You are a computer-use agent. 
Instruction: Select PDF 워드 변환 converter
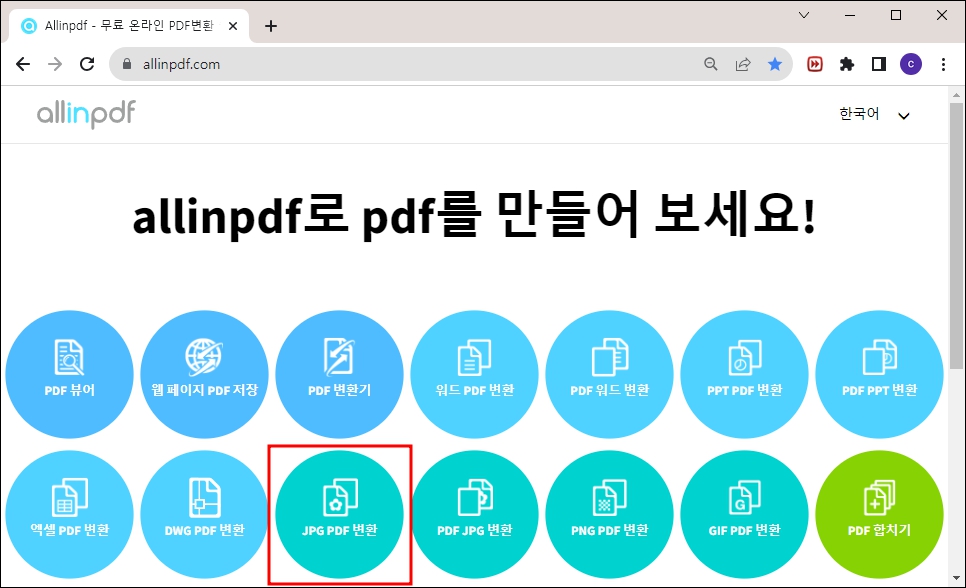click(609, 374)
